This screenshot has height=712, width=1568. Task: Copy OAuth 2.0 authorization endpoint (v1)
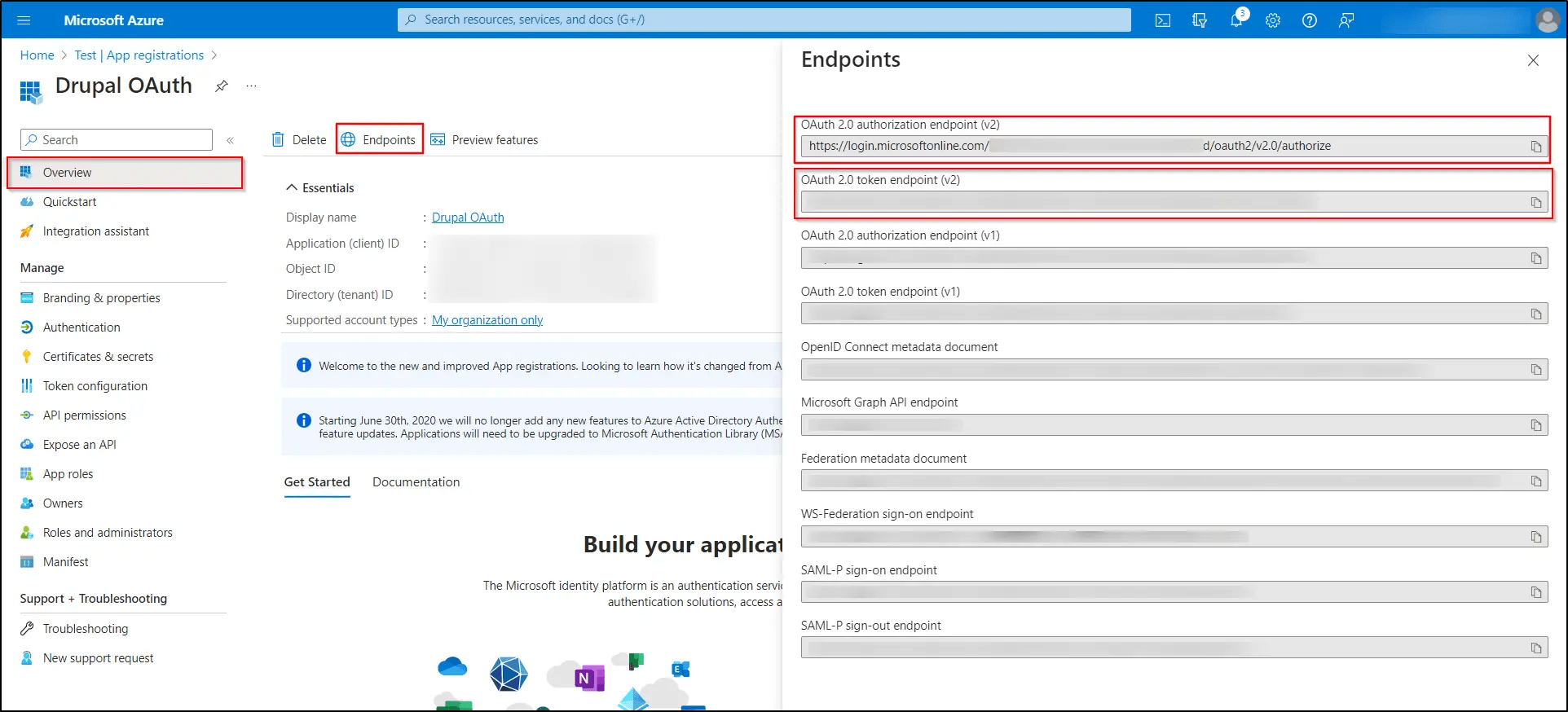pyautogui.click(x=1536, y=258)
